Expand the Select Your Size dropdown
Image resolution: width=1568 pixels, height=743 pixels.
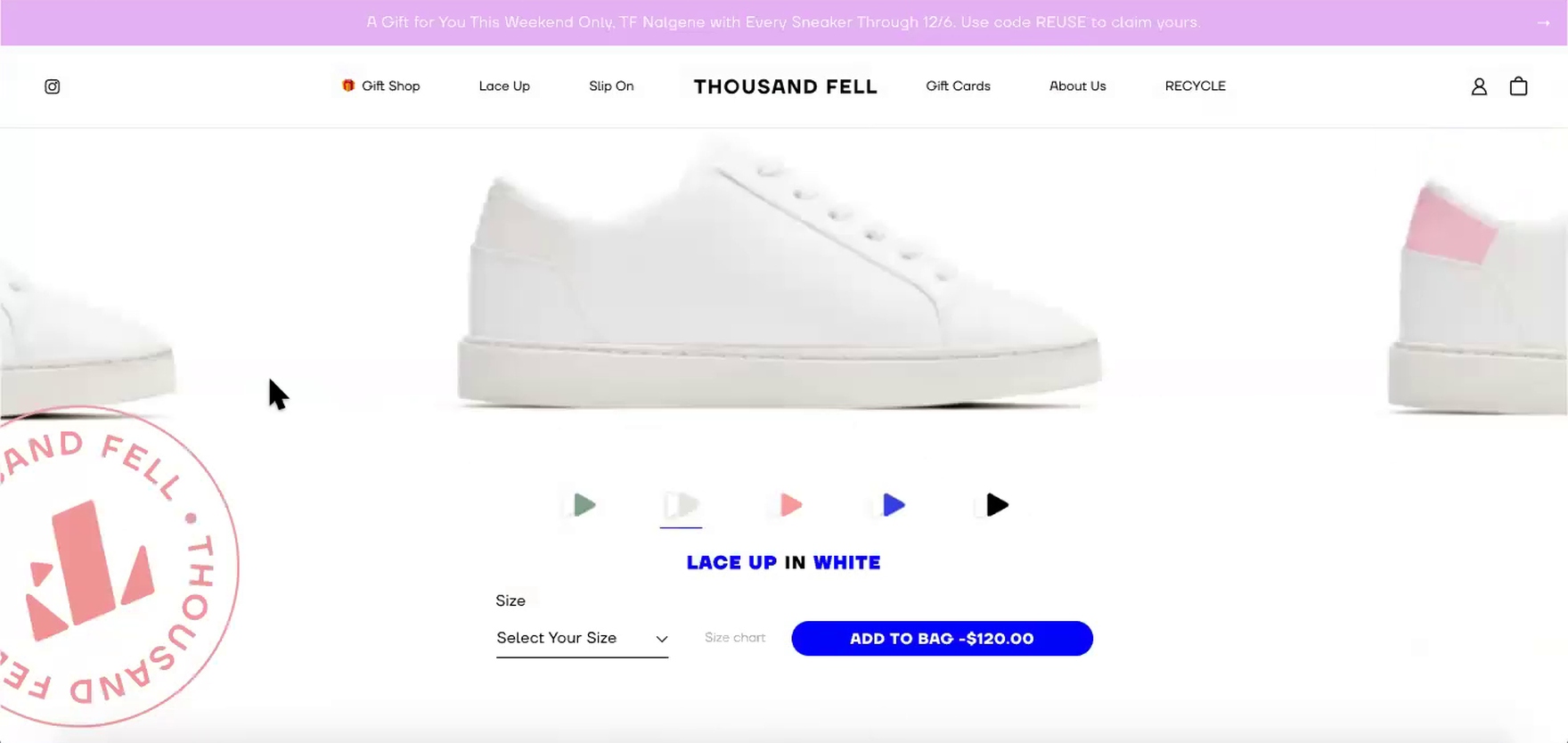point(582,638)
